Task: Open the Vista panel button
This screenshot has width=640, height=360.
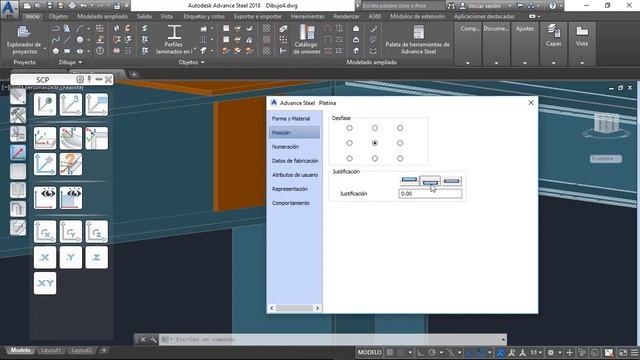Action: click(582, 36)
